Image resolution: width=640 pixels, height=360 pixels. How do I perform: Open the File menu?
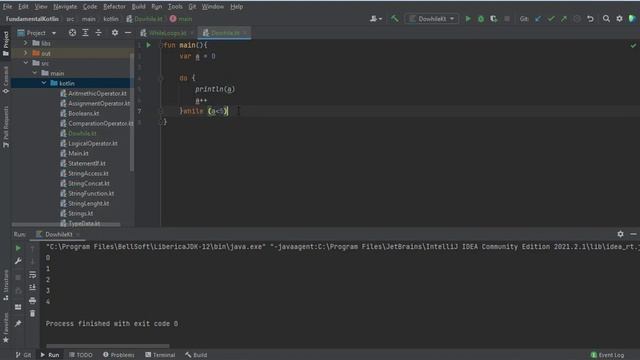click(x=7, y=7)
